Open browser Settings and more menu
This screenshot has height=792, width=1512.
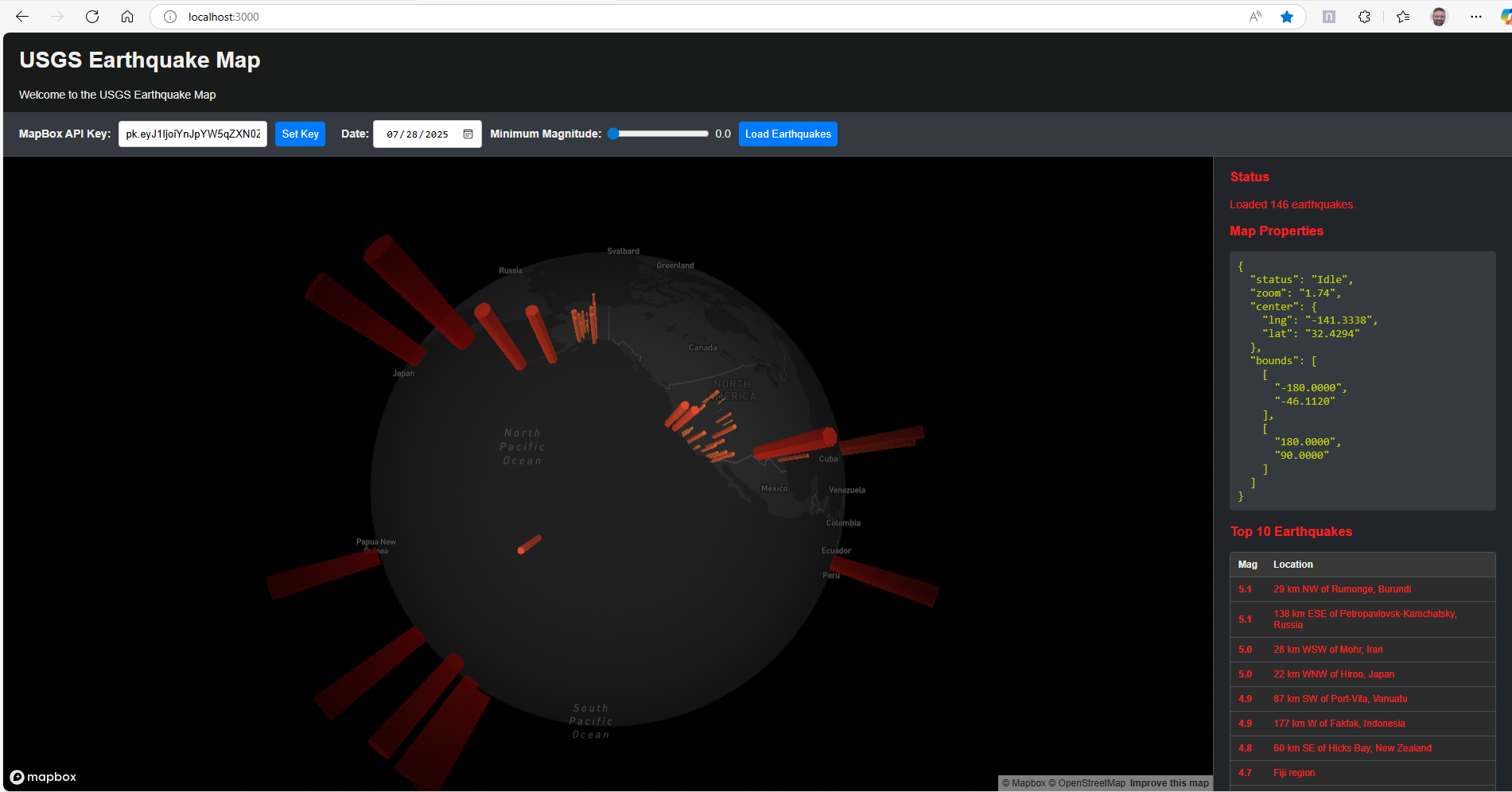coord(1476,17)
